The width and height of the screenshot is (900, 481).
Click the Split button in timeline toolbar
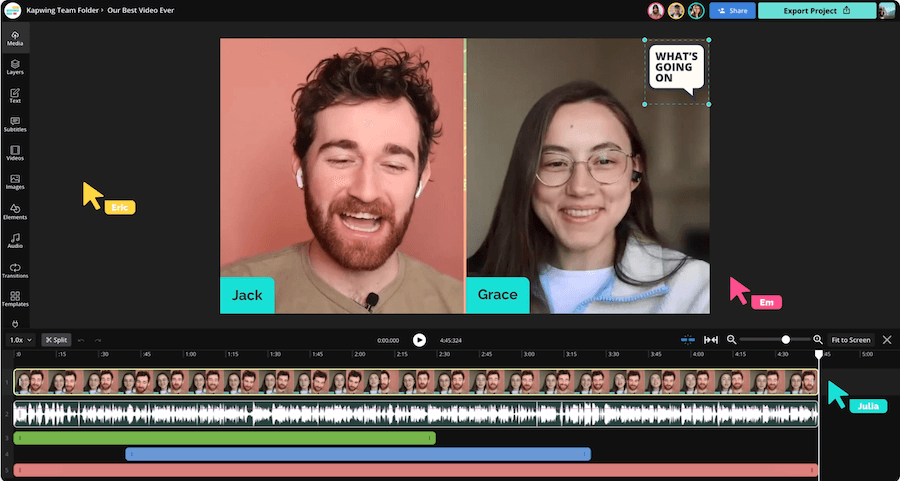(x=57, y=340)
